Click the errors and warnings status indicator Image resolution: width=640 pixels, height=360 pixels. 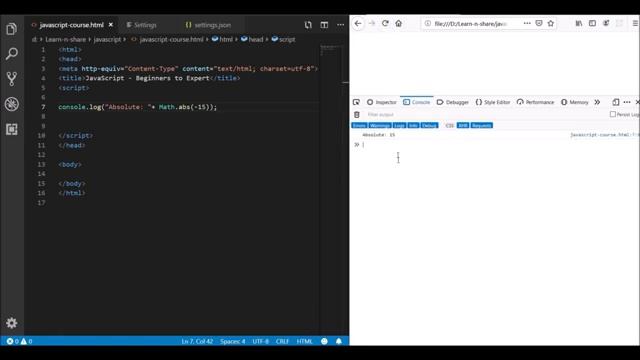click(x=19, y=341)
